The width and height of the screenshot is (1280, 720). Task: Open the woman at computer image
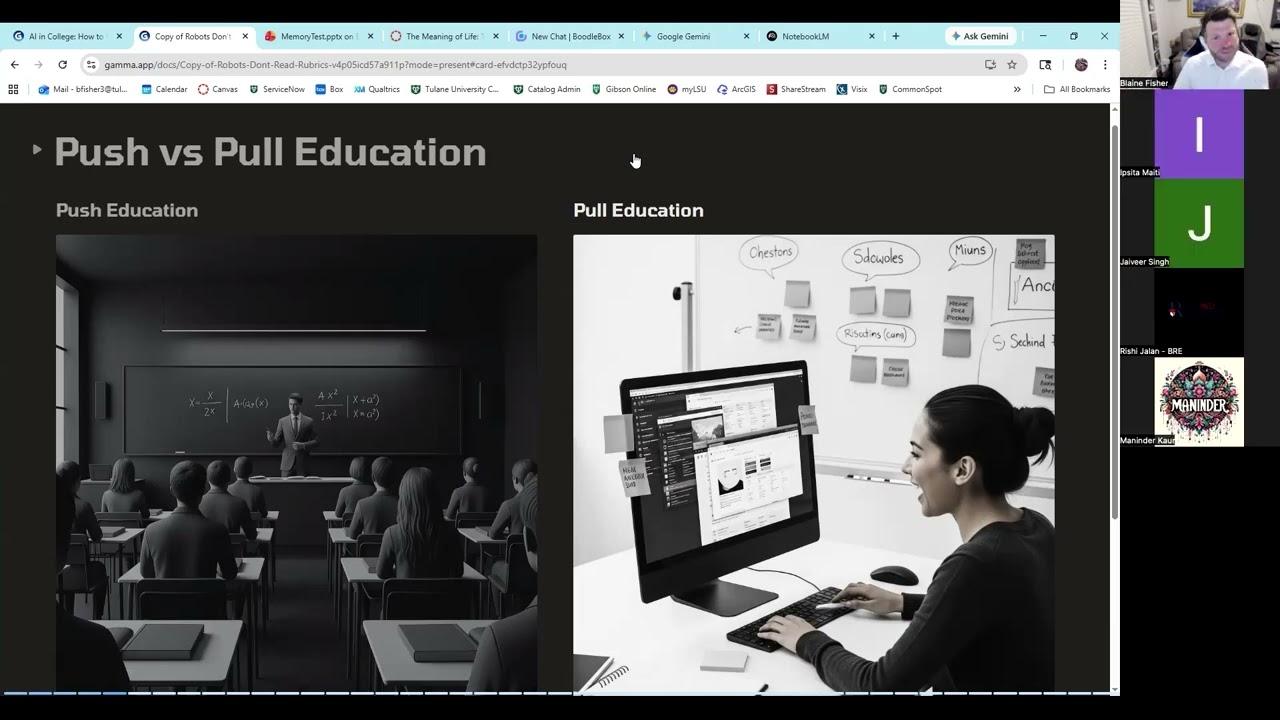[x=813, y=463]
